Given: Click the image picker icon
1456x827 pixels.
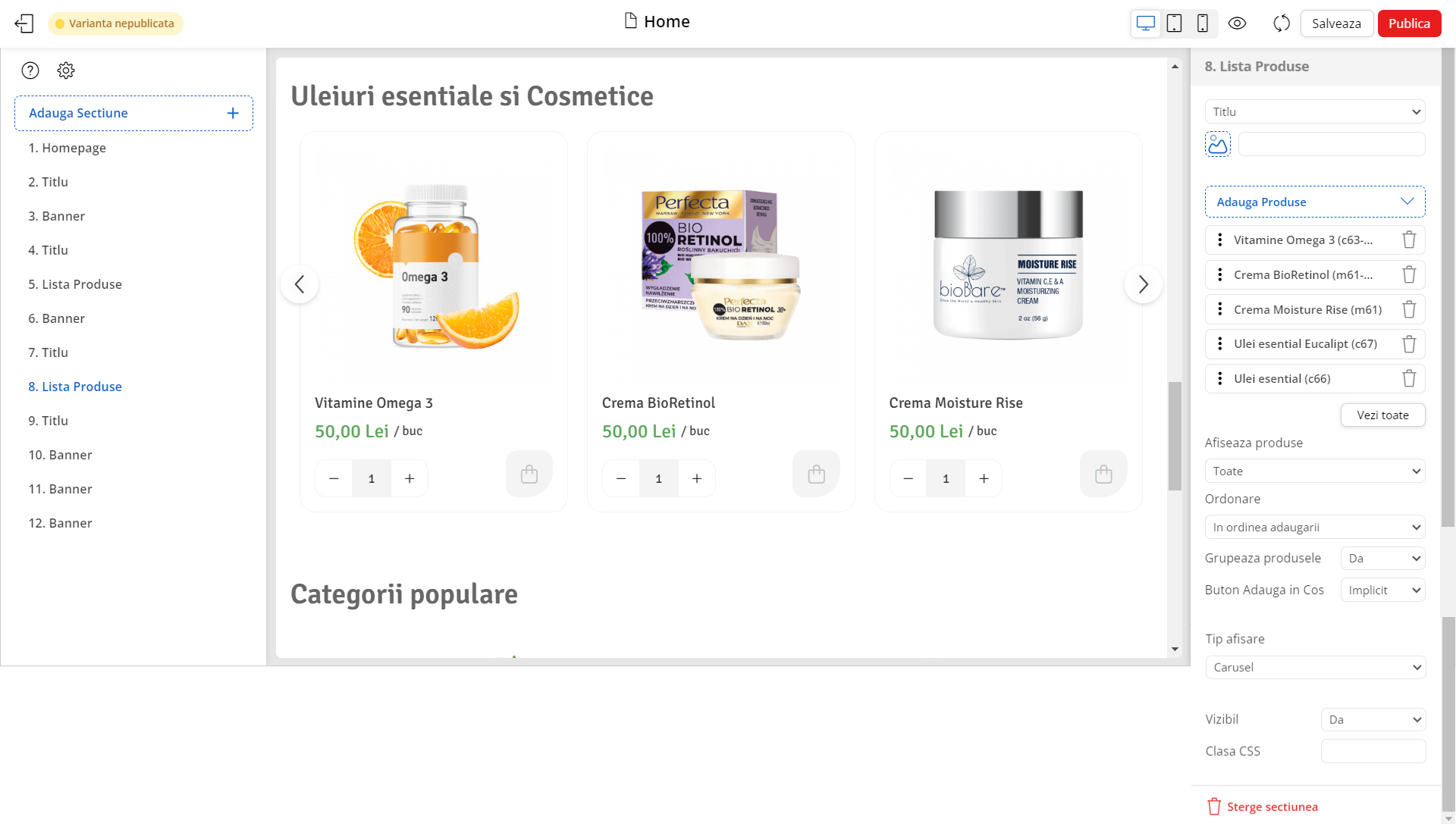Looking at the screenshot, I should click(1218, 144).
